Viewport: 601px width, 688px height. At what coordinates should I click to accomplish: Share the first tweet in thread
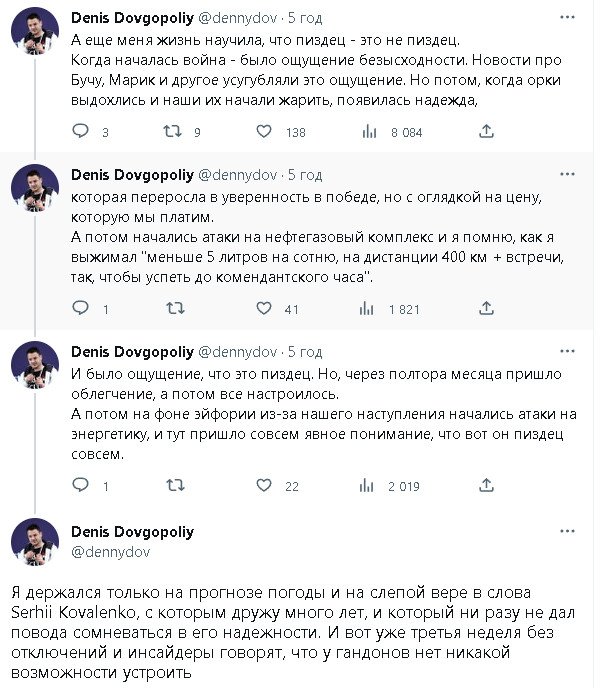click(487, 131)
